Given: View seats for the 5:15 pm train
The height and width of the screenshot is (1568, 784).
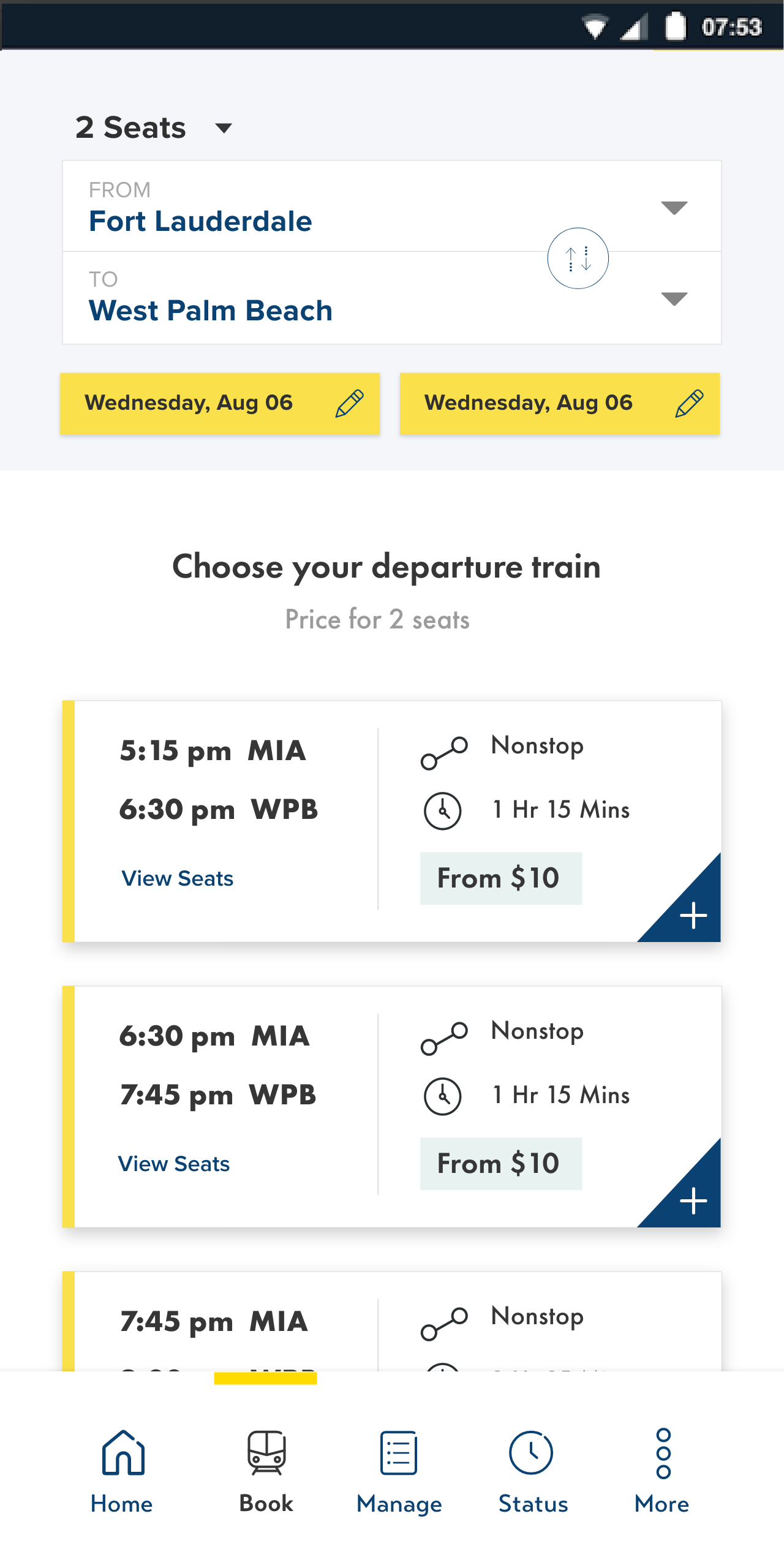Looking at the screenshot, I should (x=178, y=878).
